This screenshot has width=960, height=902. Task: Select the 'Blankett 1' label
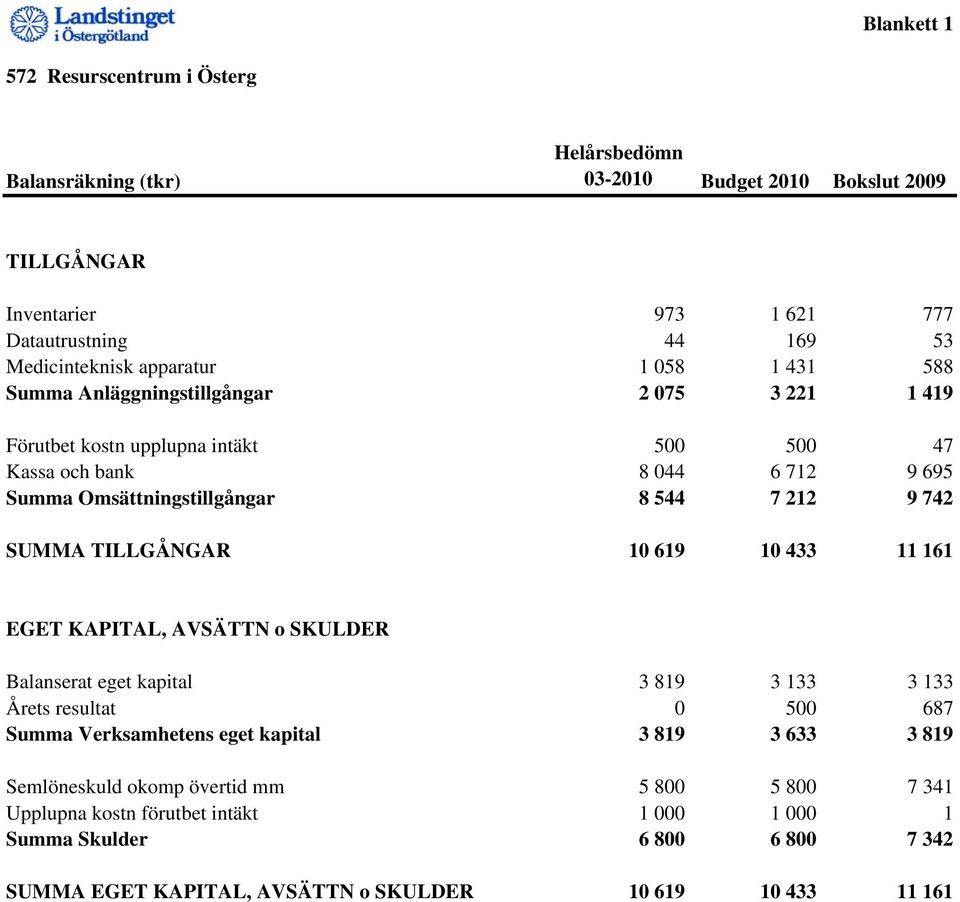[908, 24]
